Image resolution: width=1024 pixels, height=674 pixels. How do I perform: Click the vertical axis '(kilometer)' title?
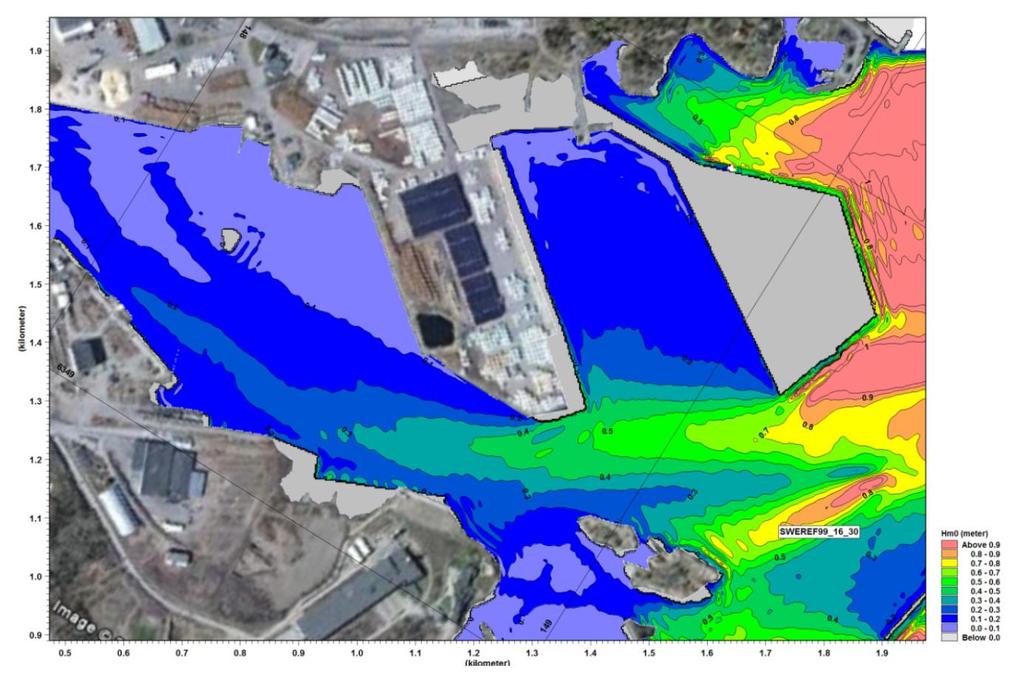(22, 329)
